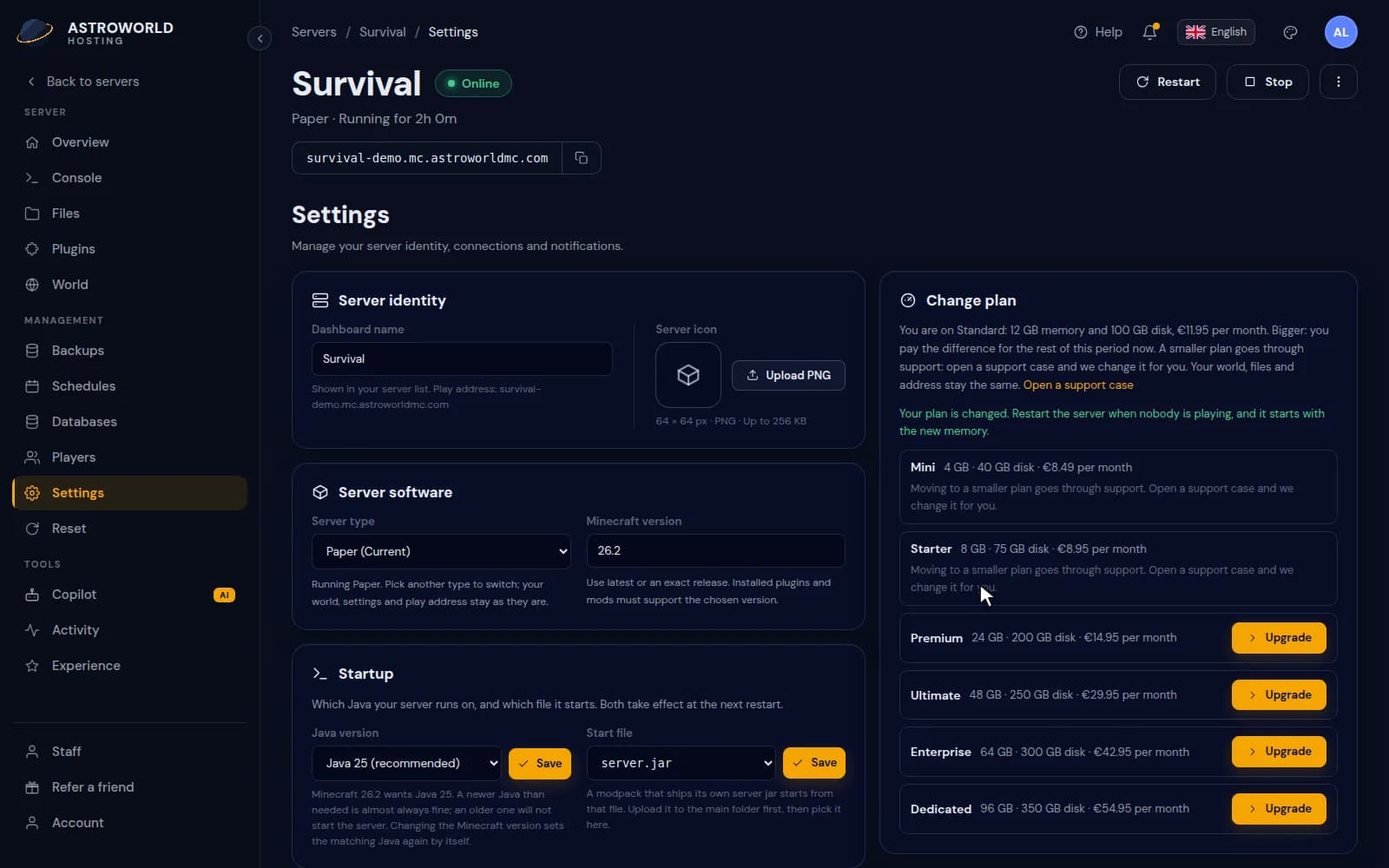Go to Overview page
This screenshot has width=1389, height=868.
click(x=130, y=142)
